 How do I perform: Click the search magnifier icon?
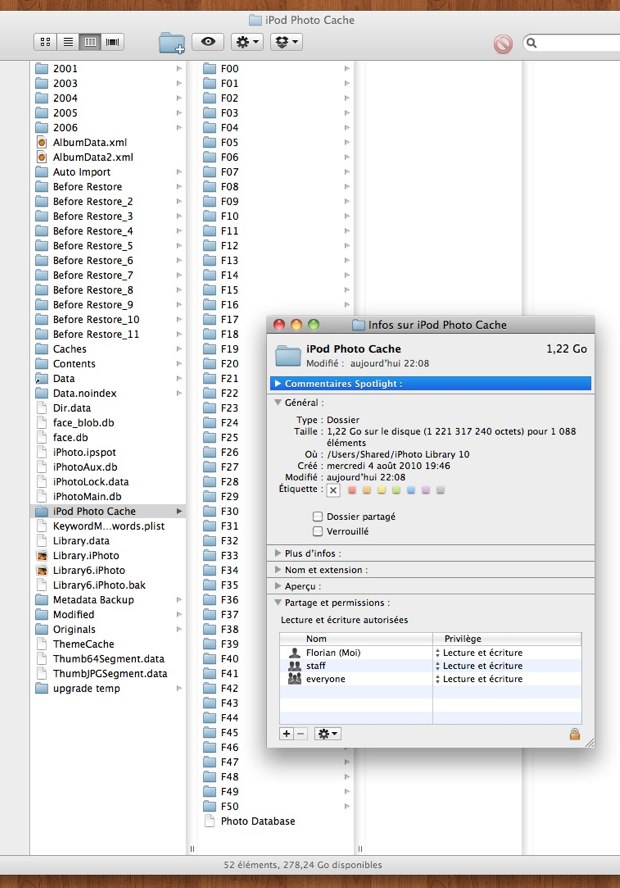coord(532,43)
